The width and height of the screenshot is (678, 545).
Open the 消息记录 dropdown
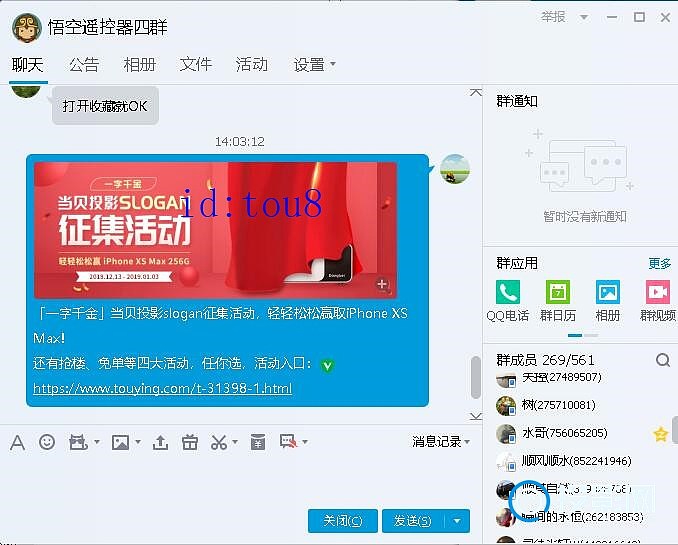coord(441,442)
